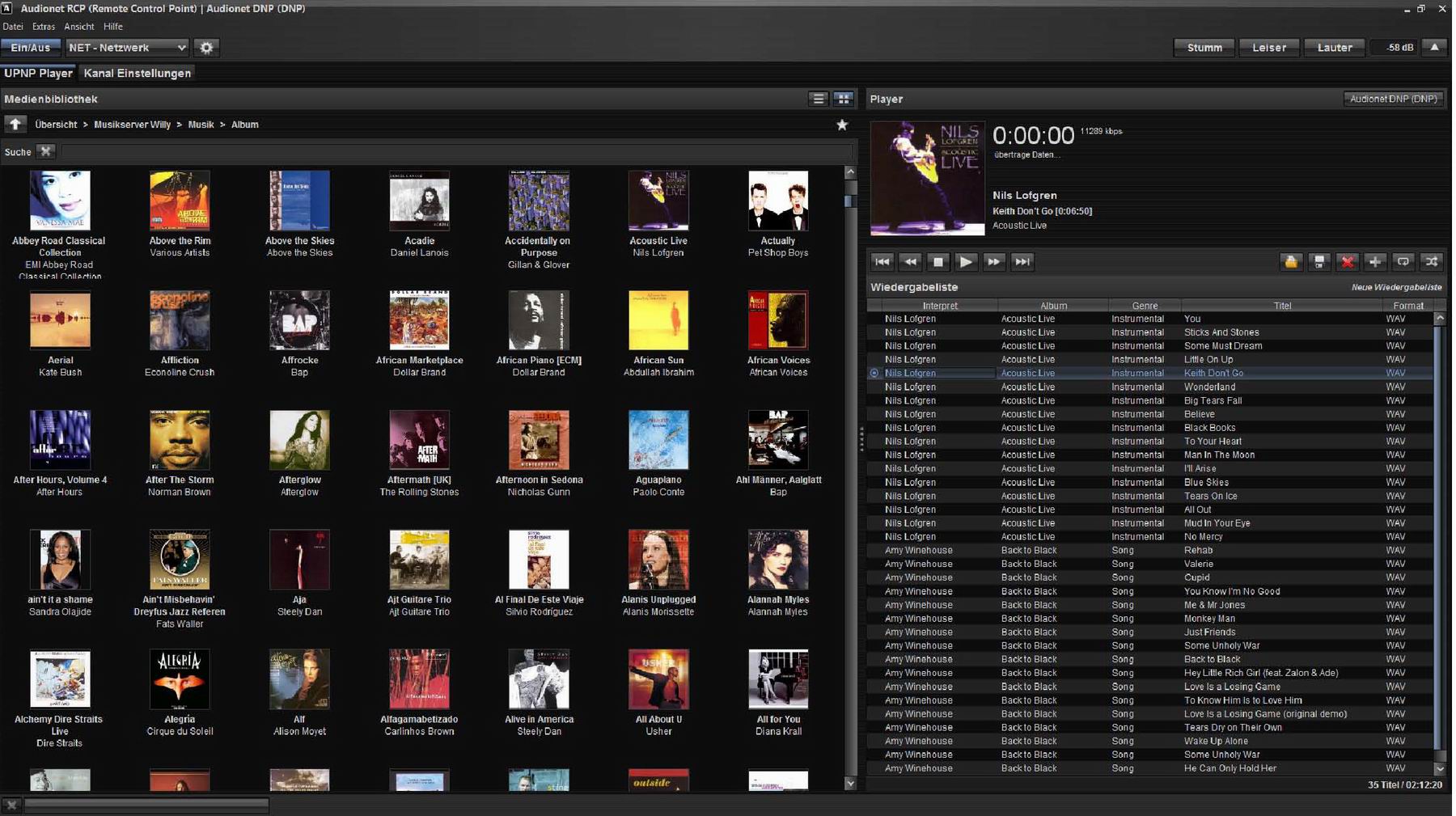The width and height of the screenshot is (1456, 816).
Task: Skip to the next track
Action: click(1022, 261)
